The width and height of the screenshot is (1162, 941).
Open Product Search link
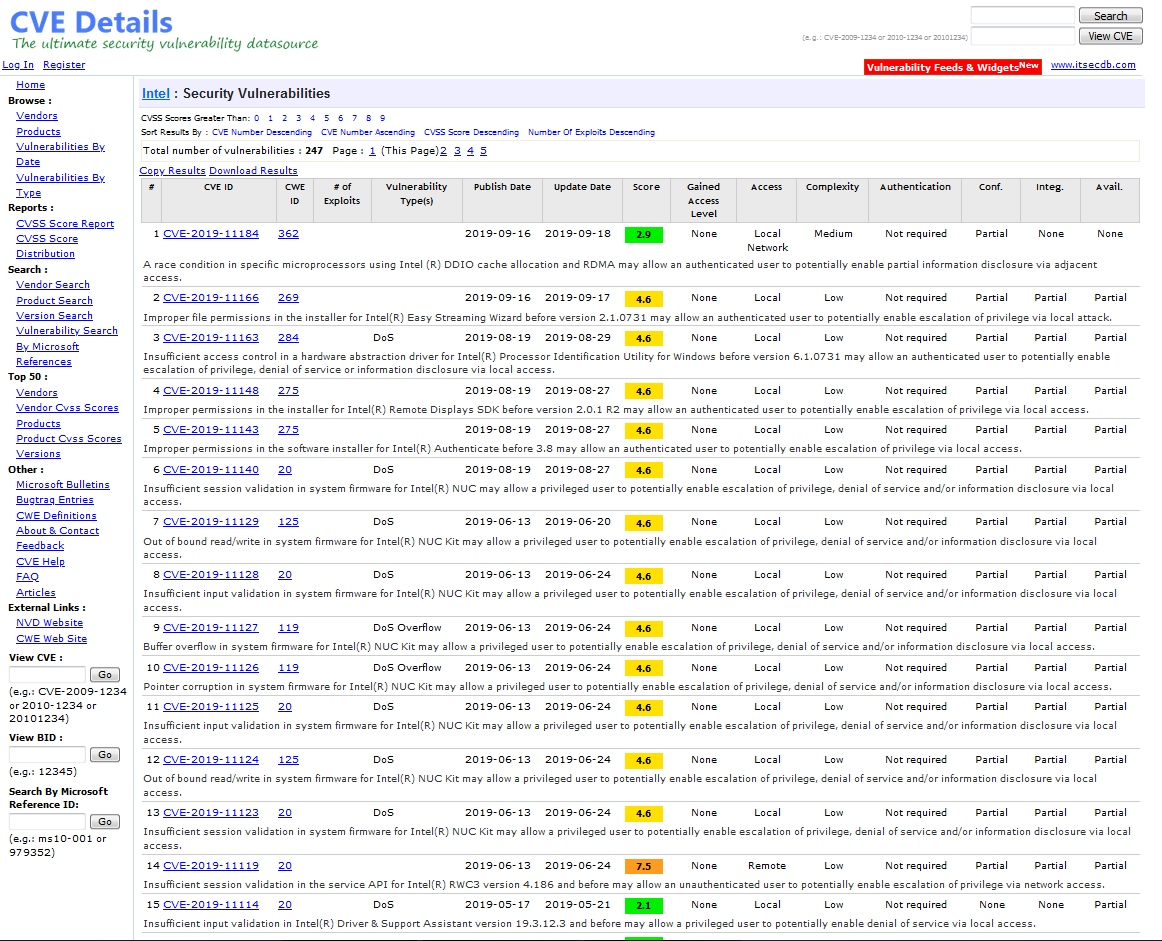click(54, 300)
